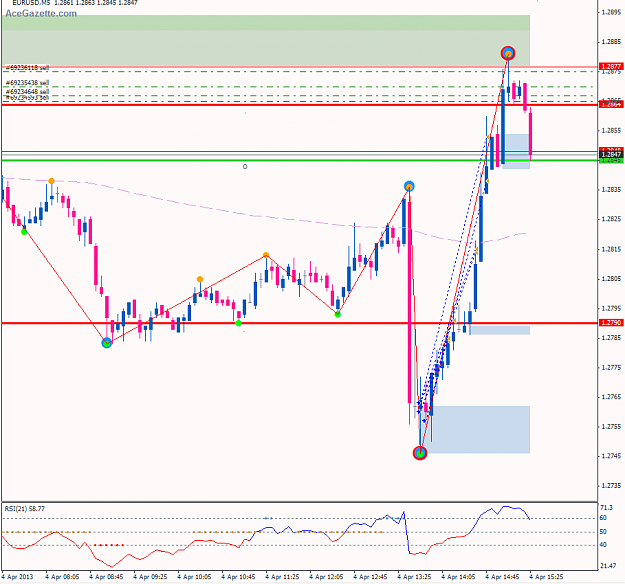Click the 4 Apr 15:25 time label
625x584 pixels.
click(x=546, y=577)
